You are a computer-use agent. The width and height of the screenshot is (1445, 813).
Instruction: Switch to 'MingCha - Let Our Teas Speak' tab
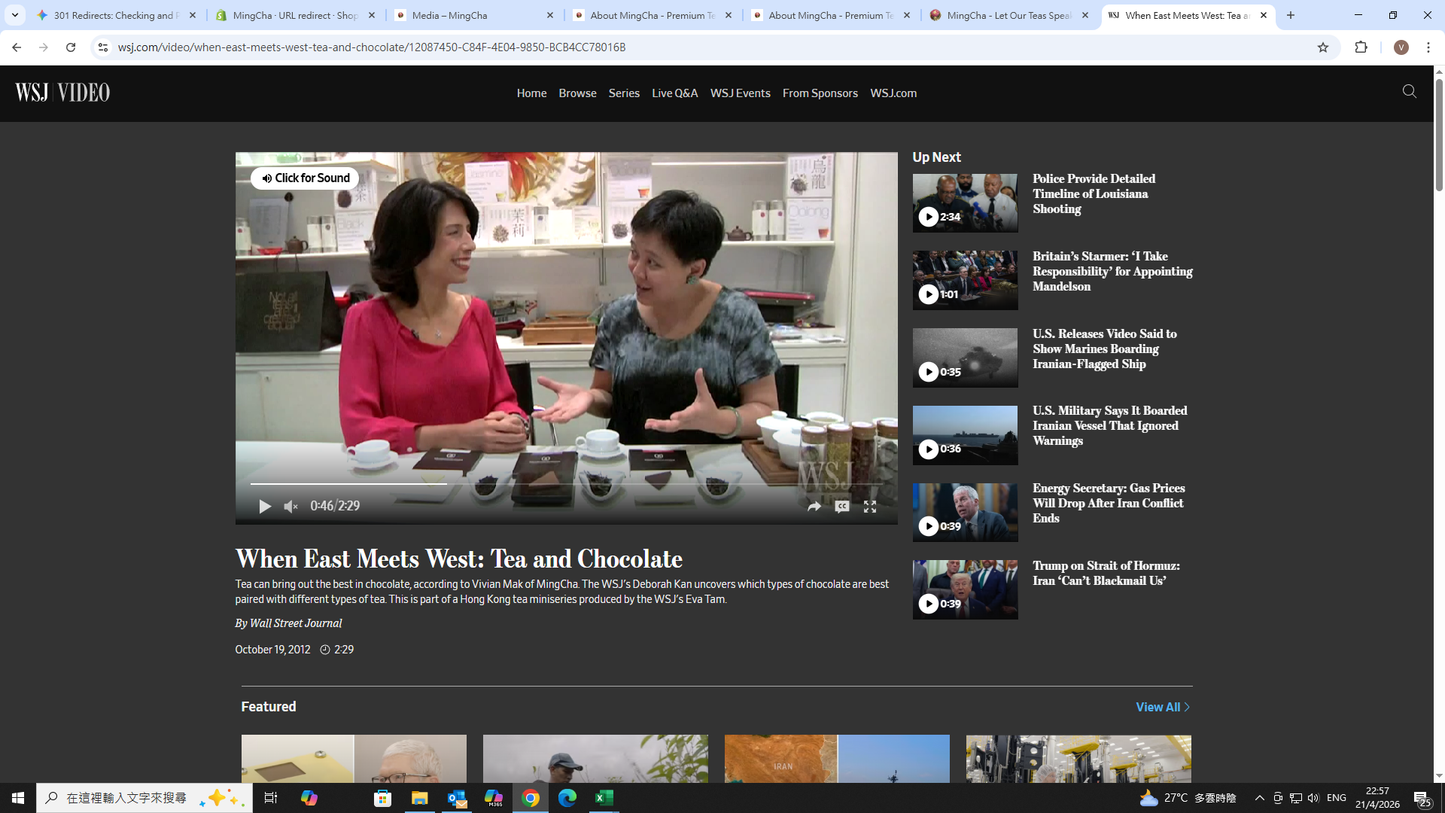[1010, 15]
